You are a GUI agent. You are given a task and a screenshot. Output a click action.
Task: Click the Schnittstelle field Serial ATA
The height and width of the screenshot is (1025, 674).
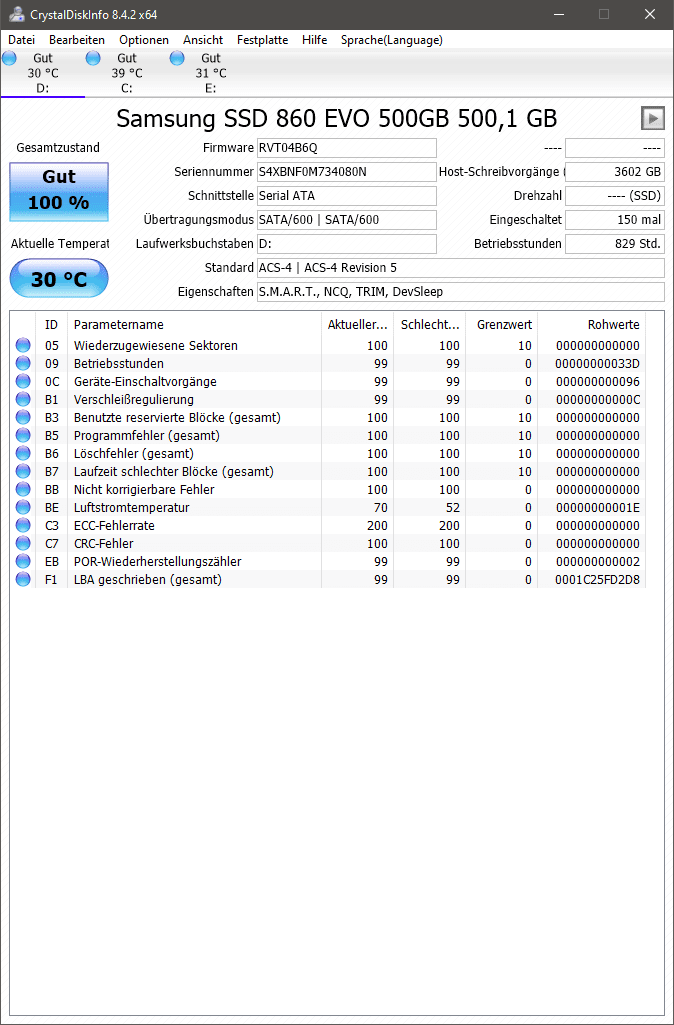[x=346, y=195]
